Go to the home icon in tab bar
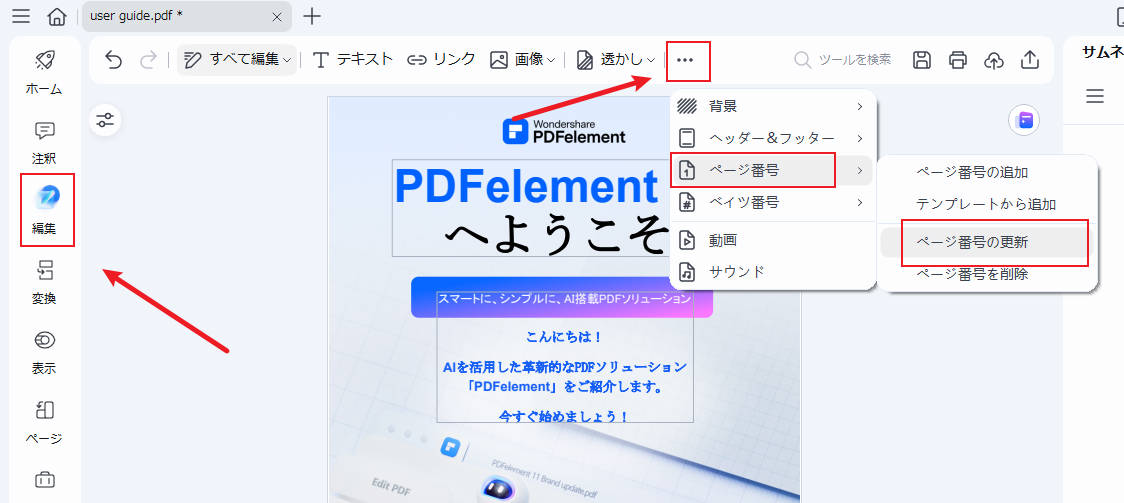Viewport: 1124px width, 503px height. click(57, 16)
